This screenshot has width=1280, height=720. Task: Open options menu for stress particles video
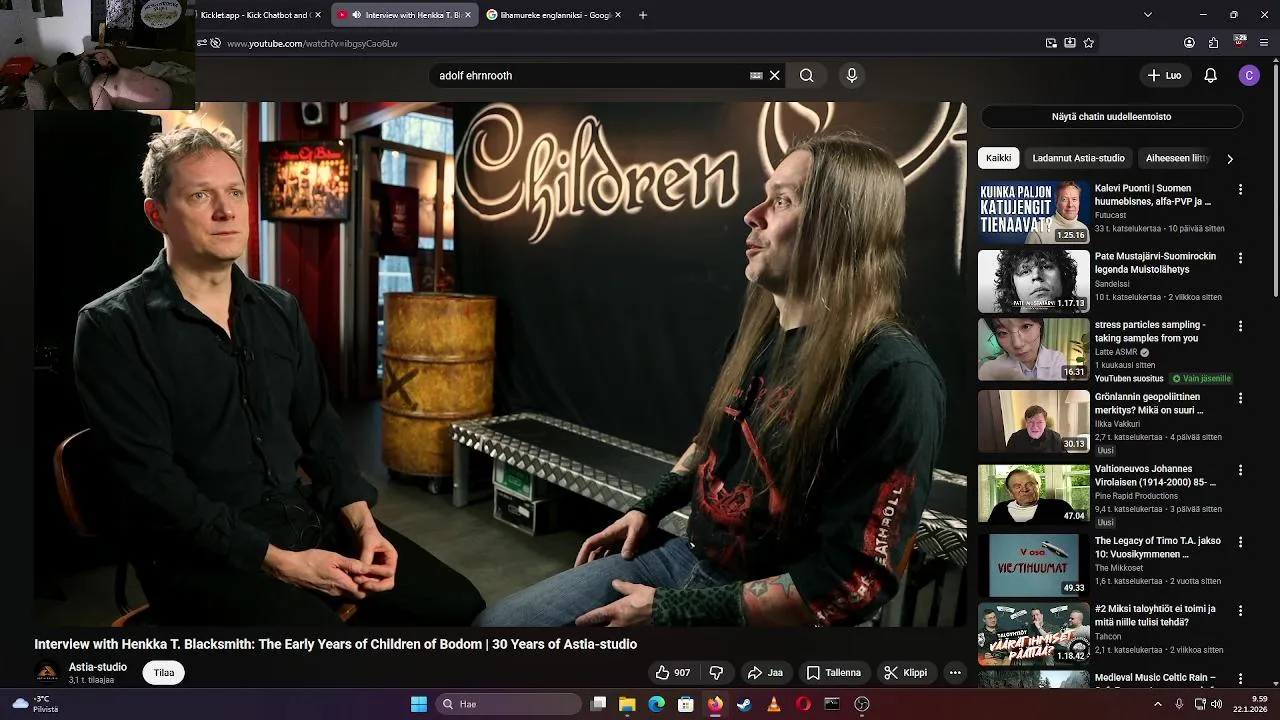point(1240,326)
